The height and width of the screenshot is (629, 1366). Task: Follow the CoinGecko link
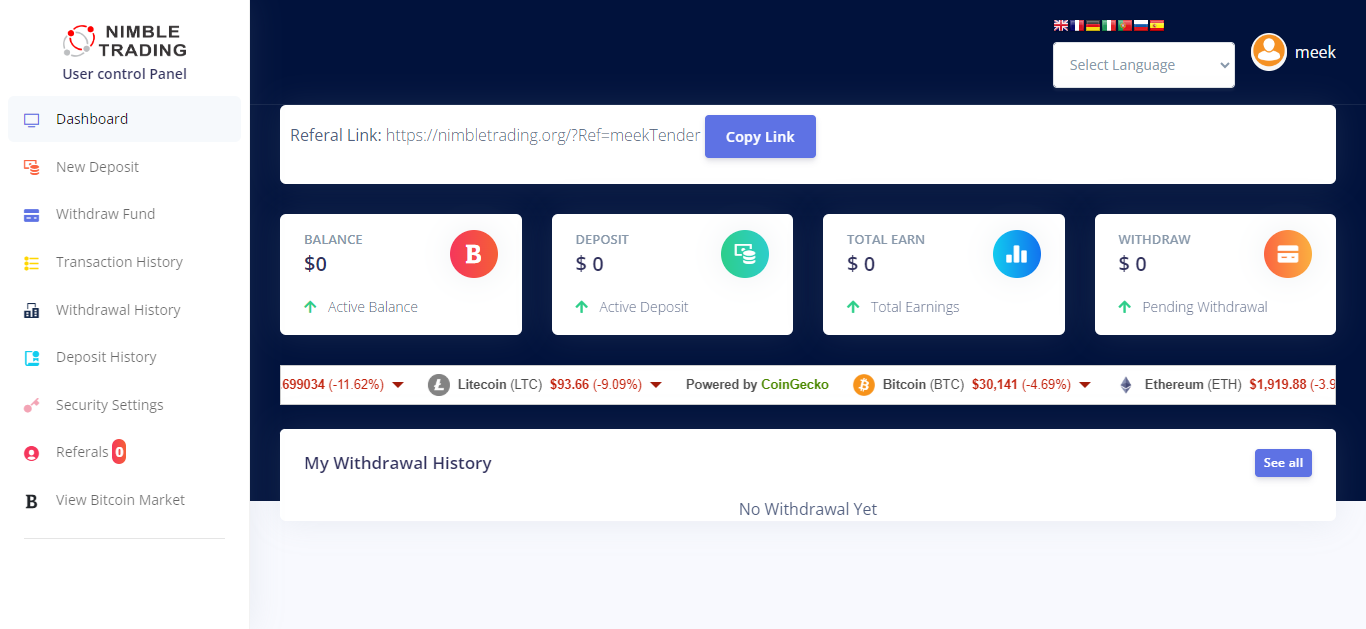pyautogui.click(x=794, y=385)
